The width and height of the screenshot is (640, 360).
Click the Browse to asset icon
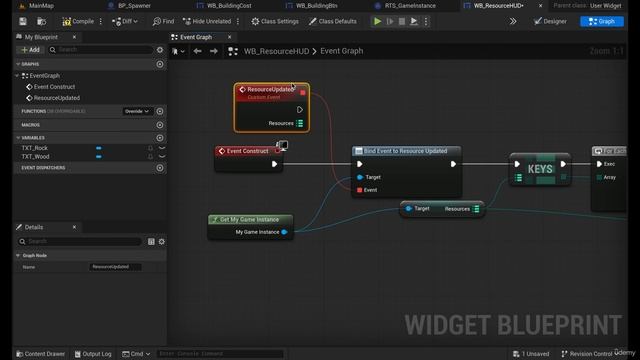click(x=41, y=21)
